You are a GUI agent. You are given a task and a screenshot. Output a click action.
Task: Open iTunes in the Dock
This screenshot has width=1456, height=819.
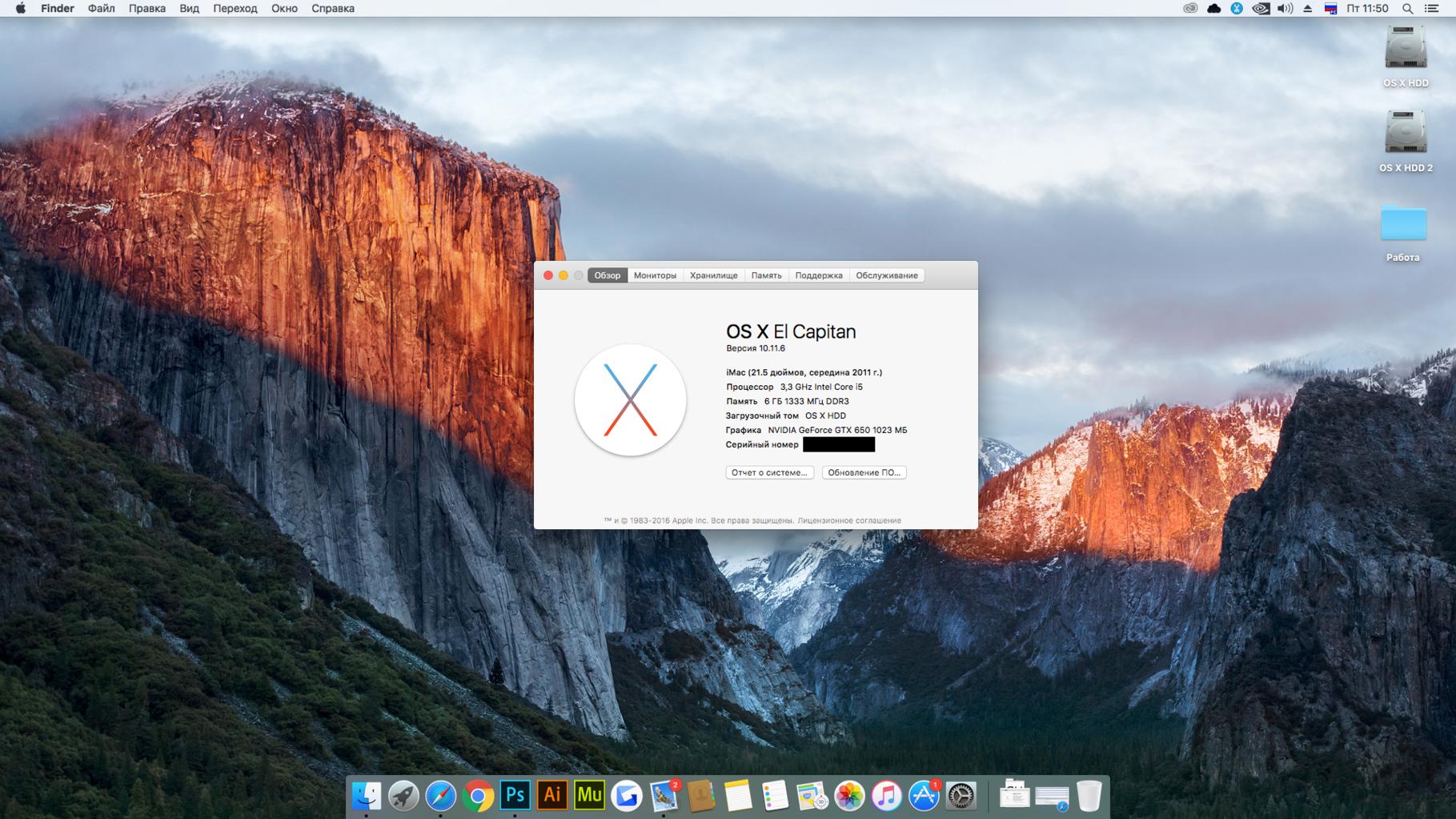886,796
